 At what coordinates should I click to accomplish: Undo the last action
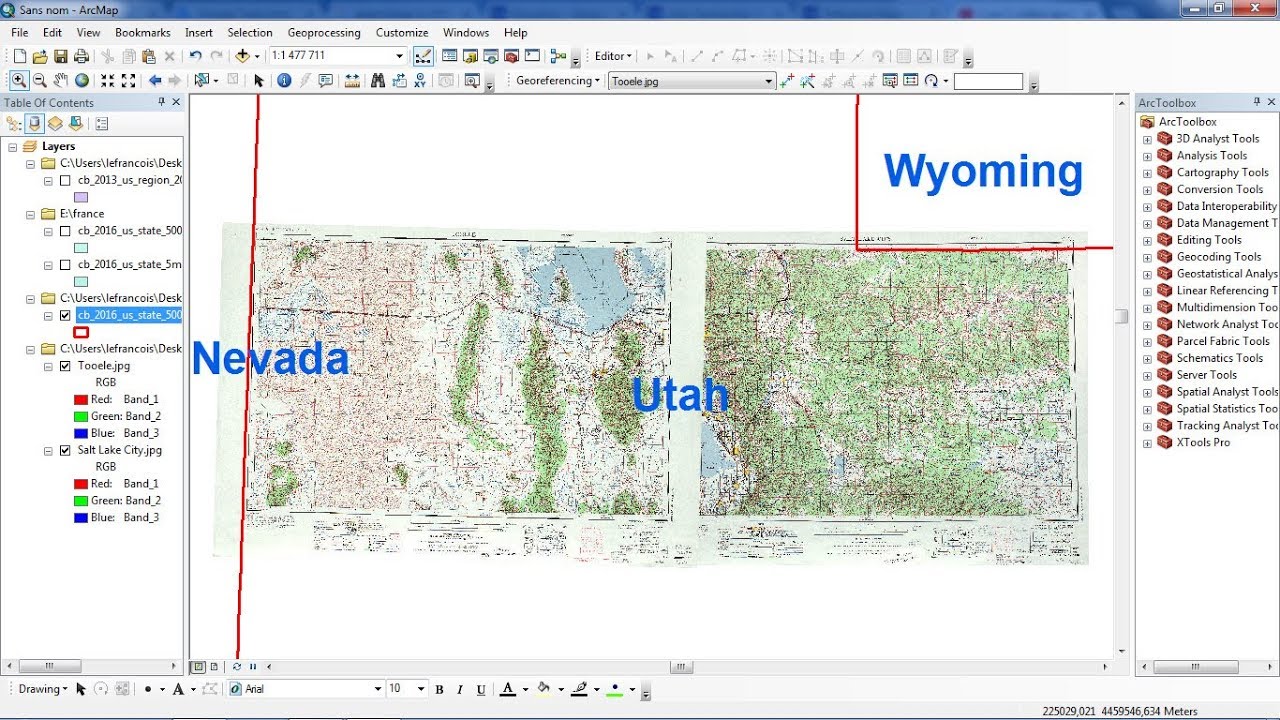pyautogui.click(x=195, y=56)
